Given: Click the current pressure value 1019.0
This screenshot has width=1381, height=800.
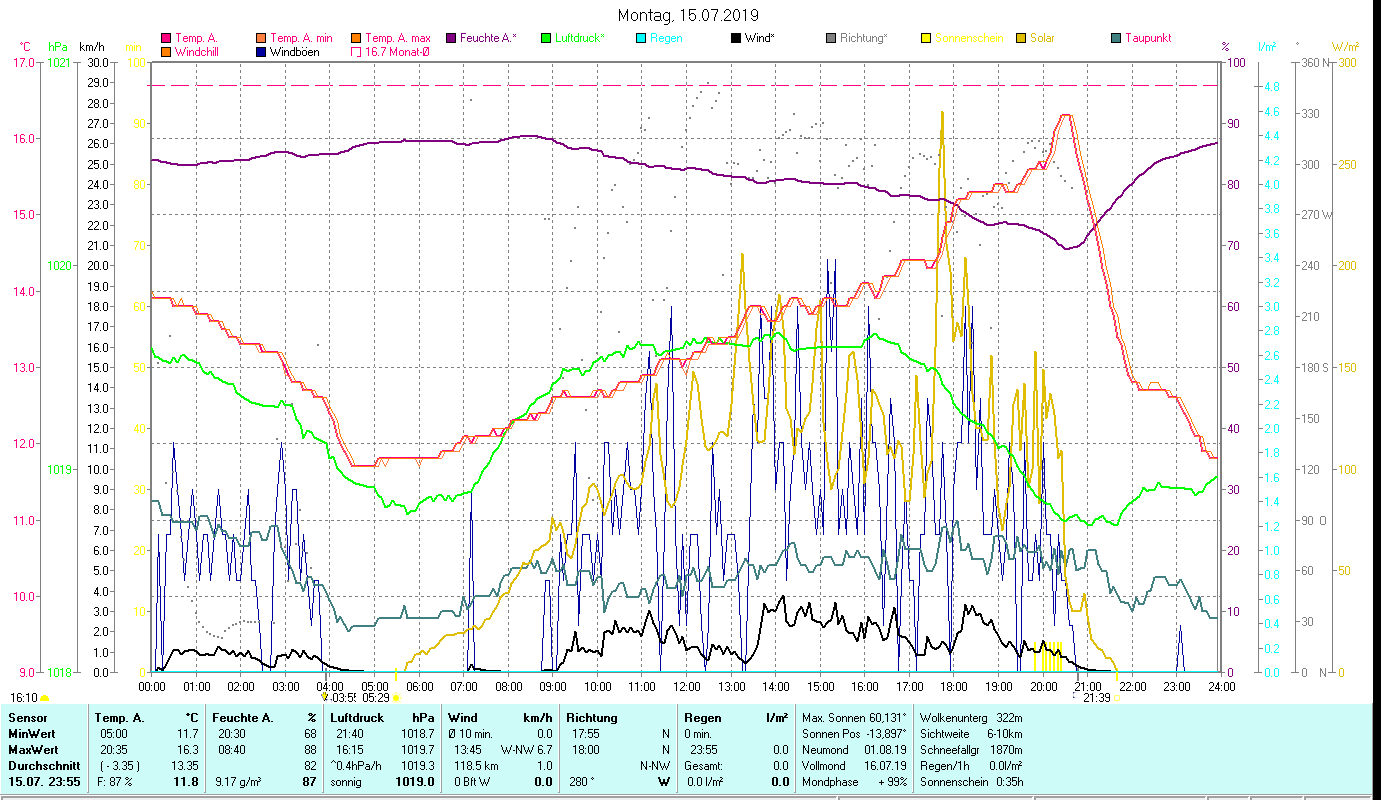Looking at the screenshot, I should (414, 781).
